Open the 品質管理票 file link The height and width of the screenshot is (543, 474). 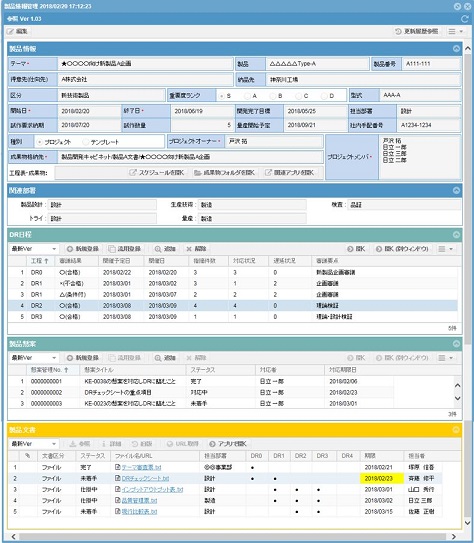click(x=140, y=501)
